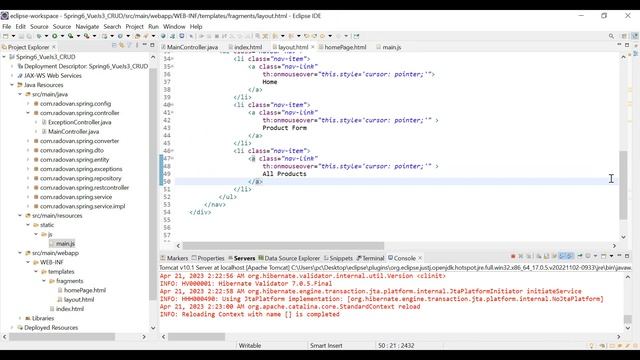Open the Markers view tab
640x360 pixels.
(x=174, y=258)
